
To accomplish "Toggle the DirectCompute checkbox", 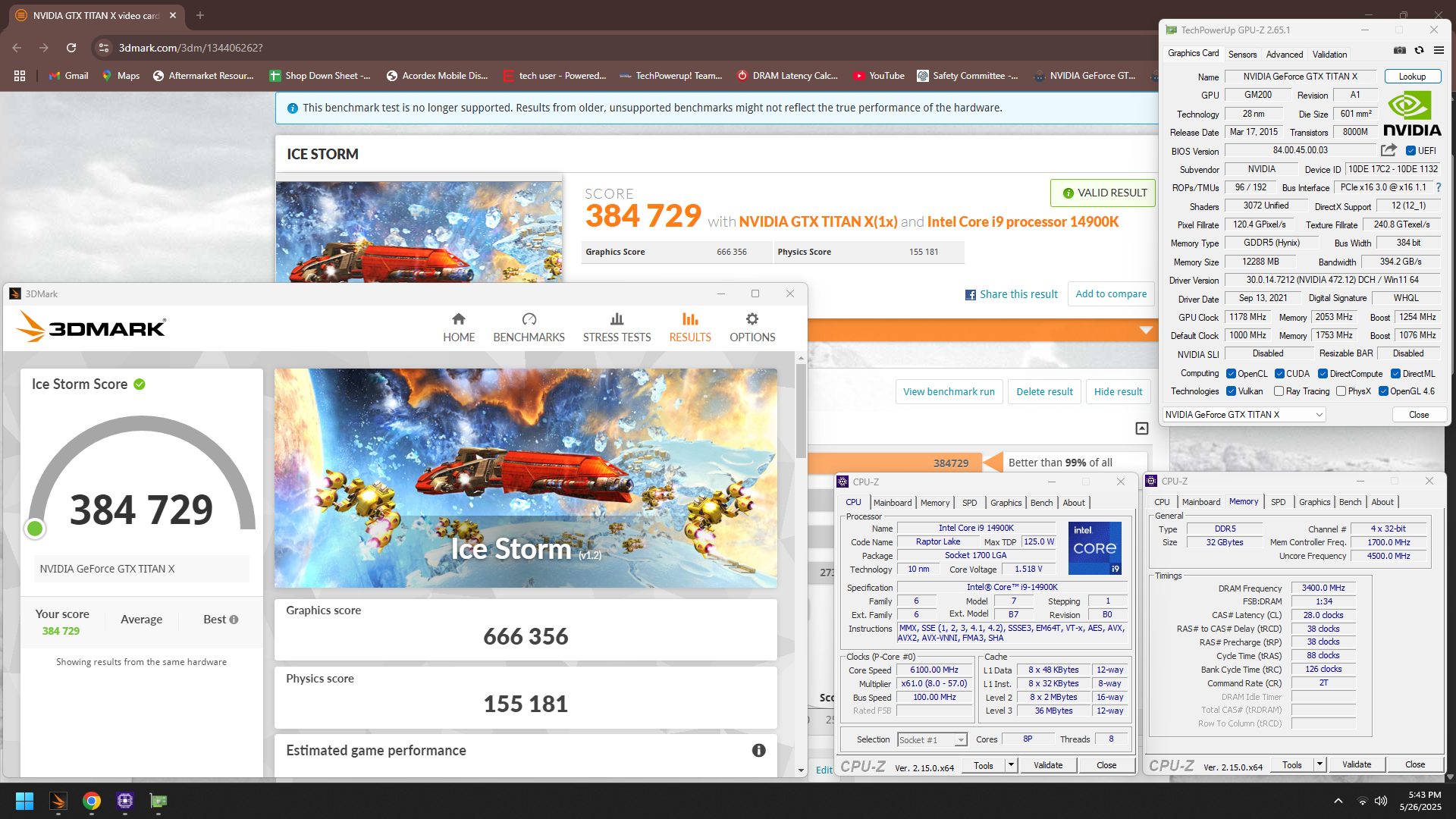I will tap(1323, 374).
